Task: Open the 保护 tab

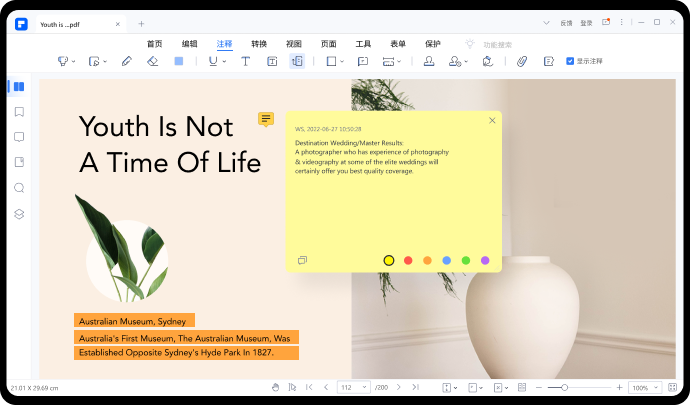Action: (x=432, y=44)
